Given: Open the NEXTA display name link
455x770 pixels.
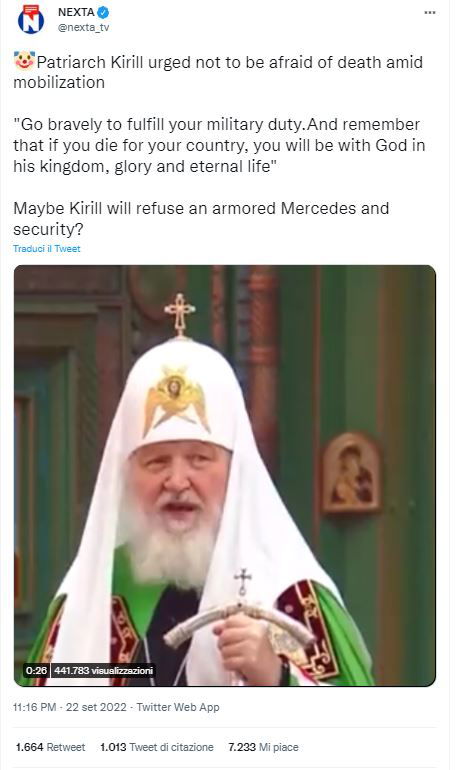Looking at the screenshot, I should (x=76, y=12).
